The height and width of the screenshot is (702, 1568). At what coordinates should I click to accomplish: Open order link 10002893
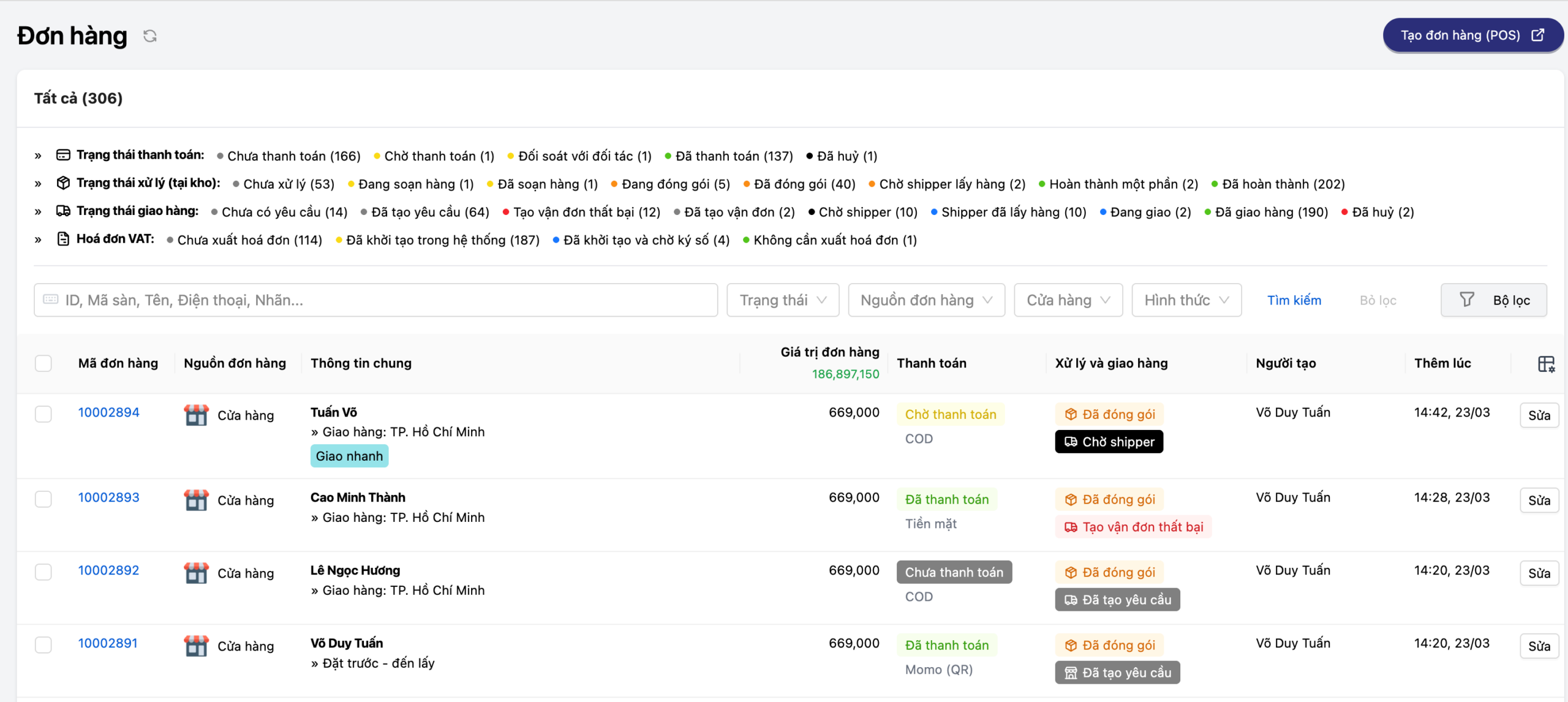[108, 497]
